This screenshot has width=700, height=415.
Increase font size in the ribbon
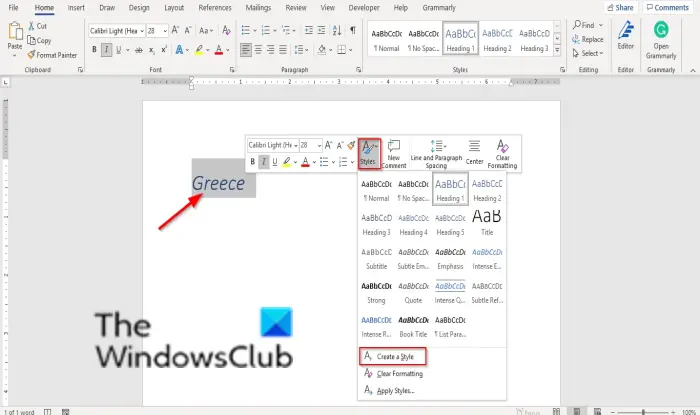[x=175, y=30]
